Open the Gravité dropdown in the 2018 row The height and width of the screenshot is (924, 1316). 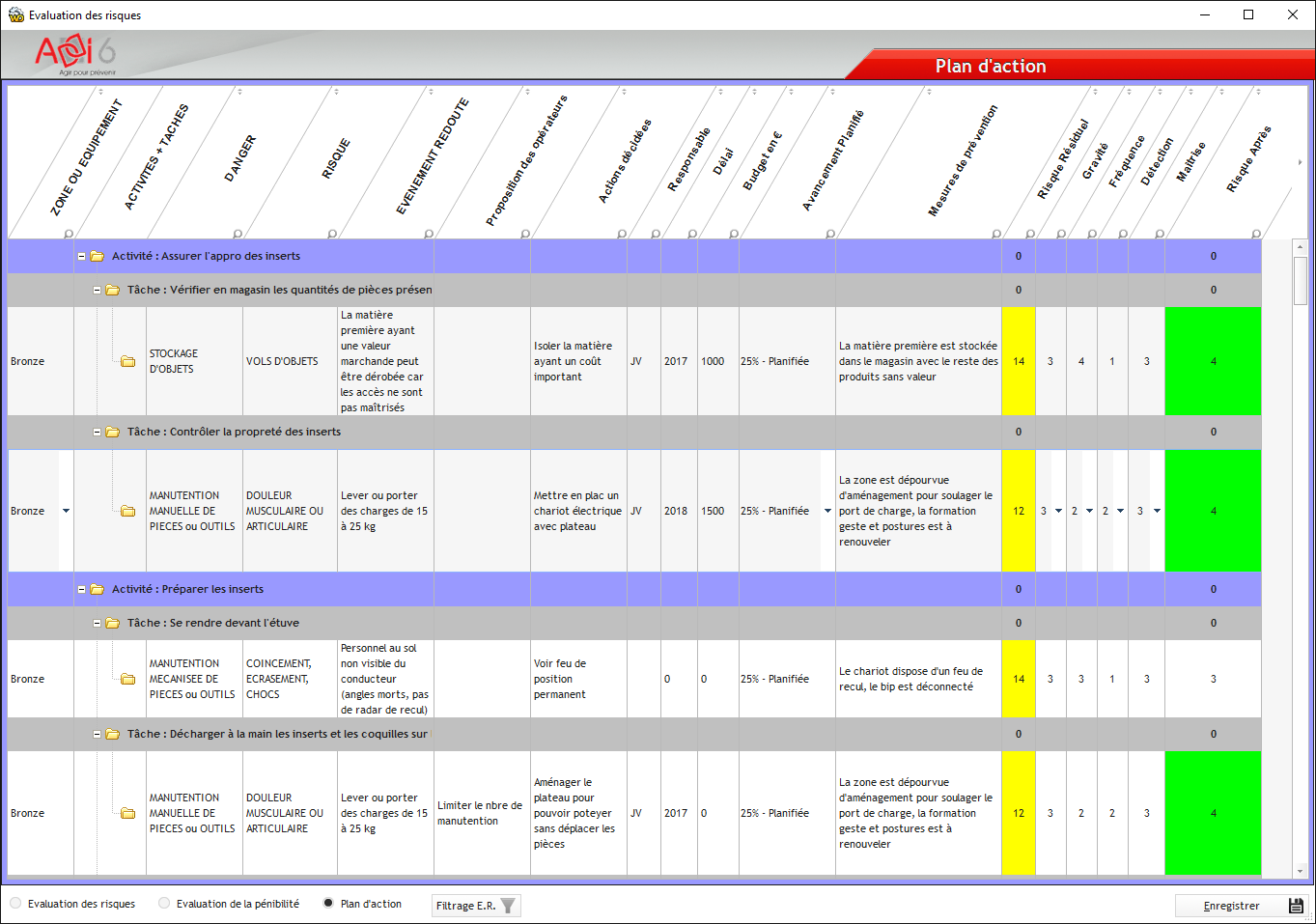click(1058, 511)
